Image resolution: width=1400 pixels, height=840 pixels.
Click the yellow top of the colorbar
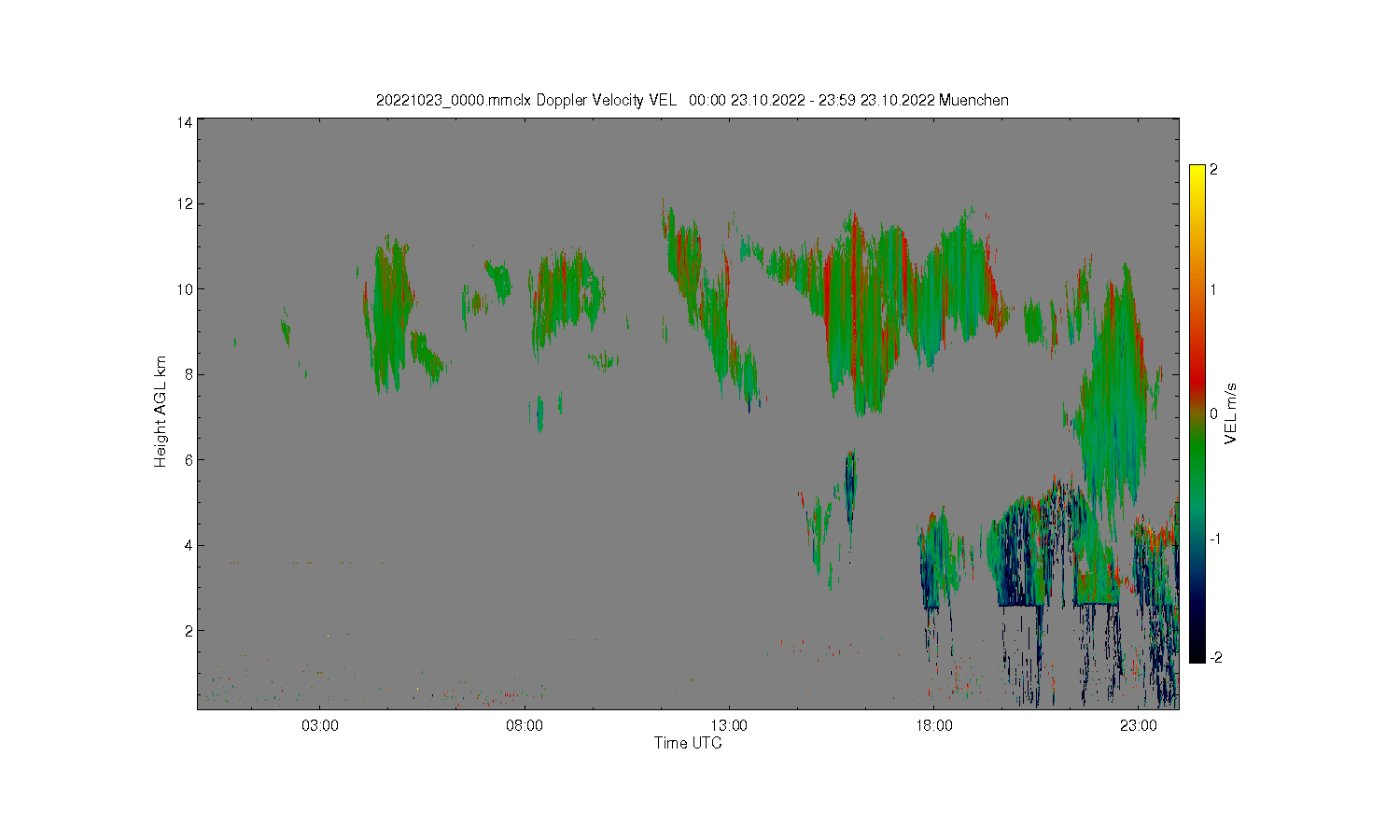(x=1197, y=174)
